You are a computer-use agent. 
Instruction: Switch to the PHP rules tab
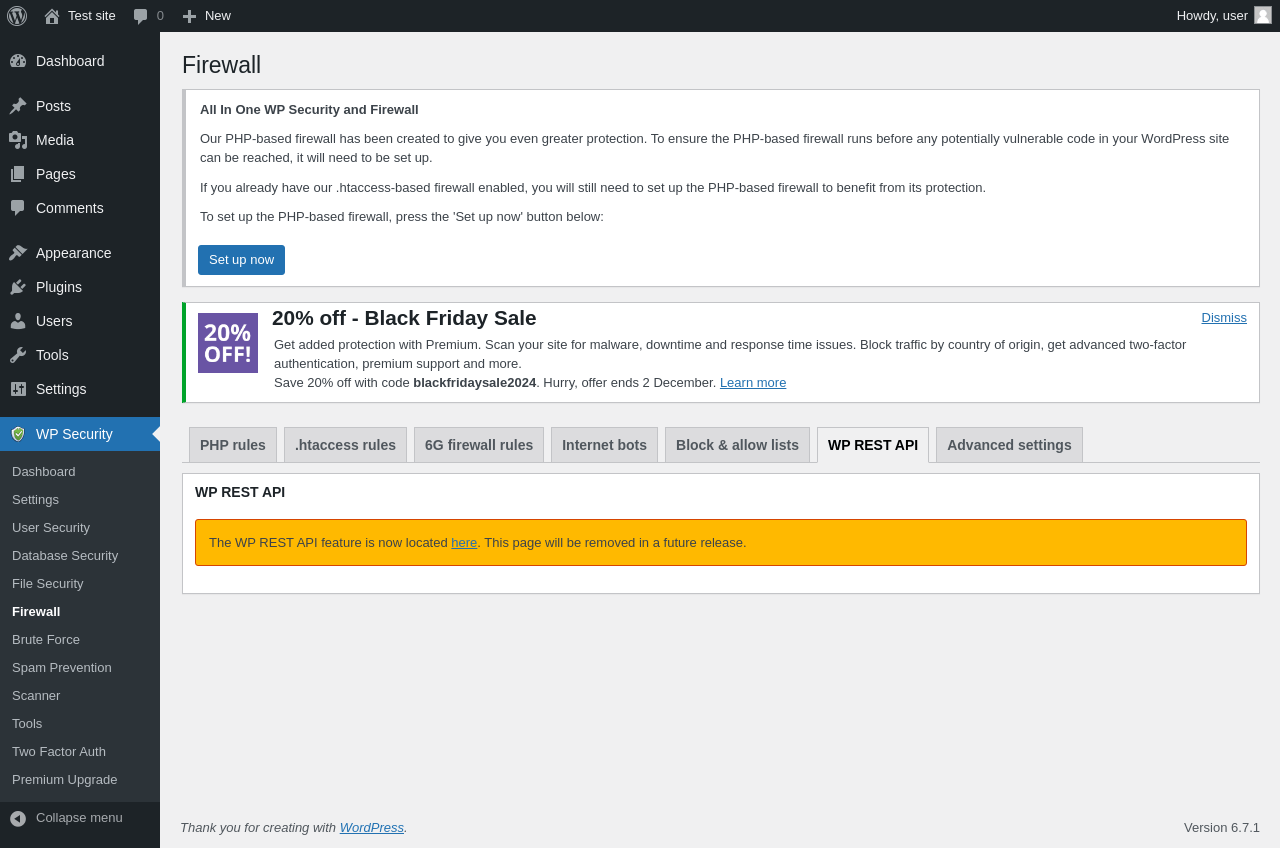233,445
